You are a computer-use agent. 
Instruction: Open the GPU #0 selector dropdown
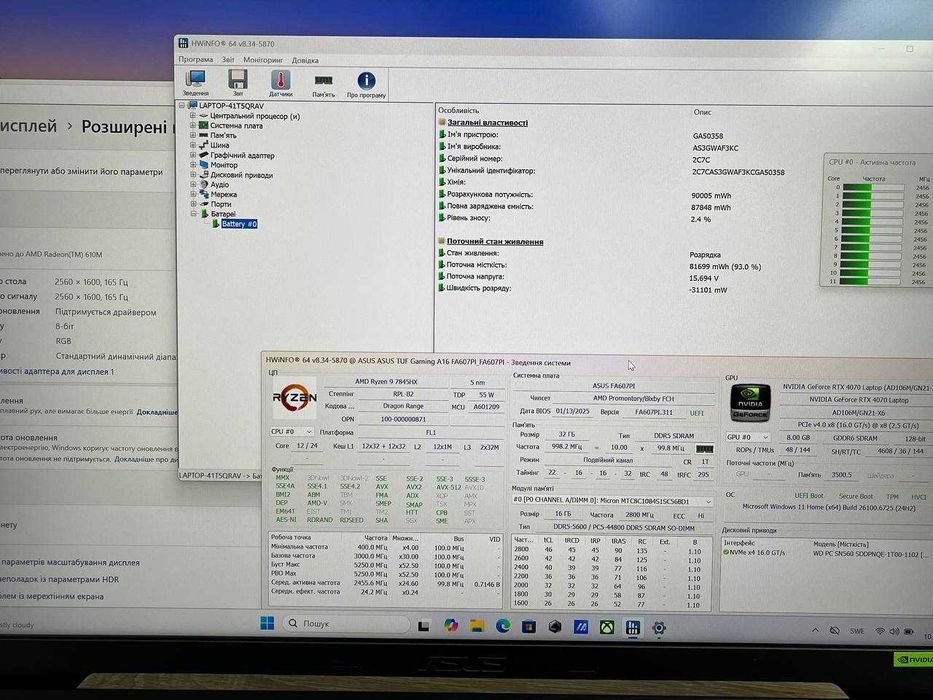coord(748,437)
